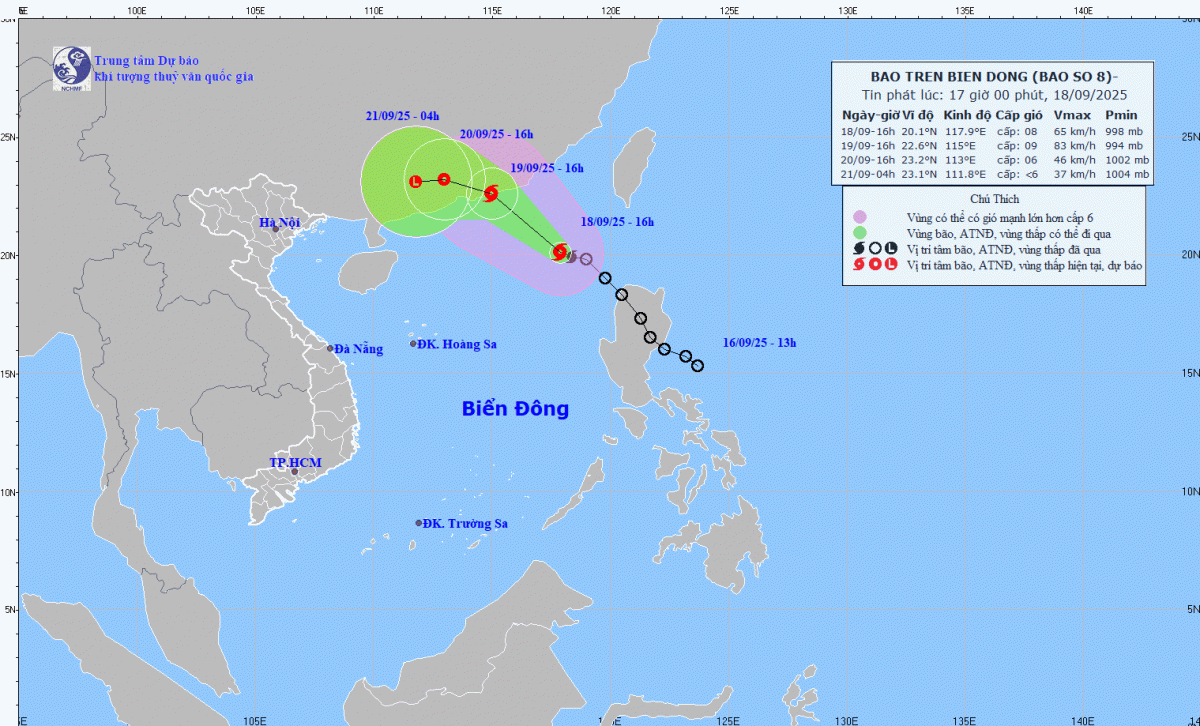Click 'khí tượng thuỷ văn quốc gia' text
This screenshot has height=726, width=1200.
173,77
